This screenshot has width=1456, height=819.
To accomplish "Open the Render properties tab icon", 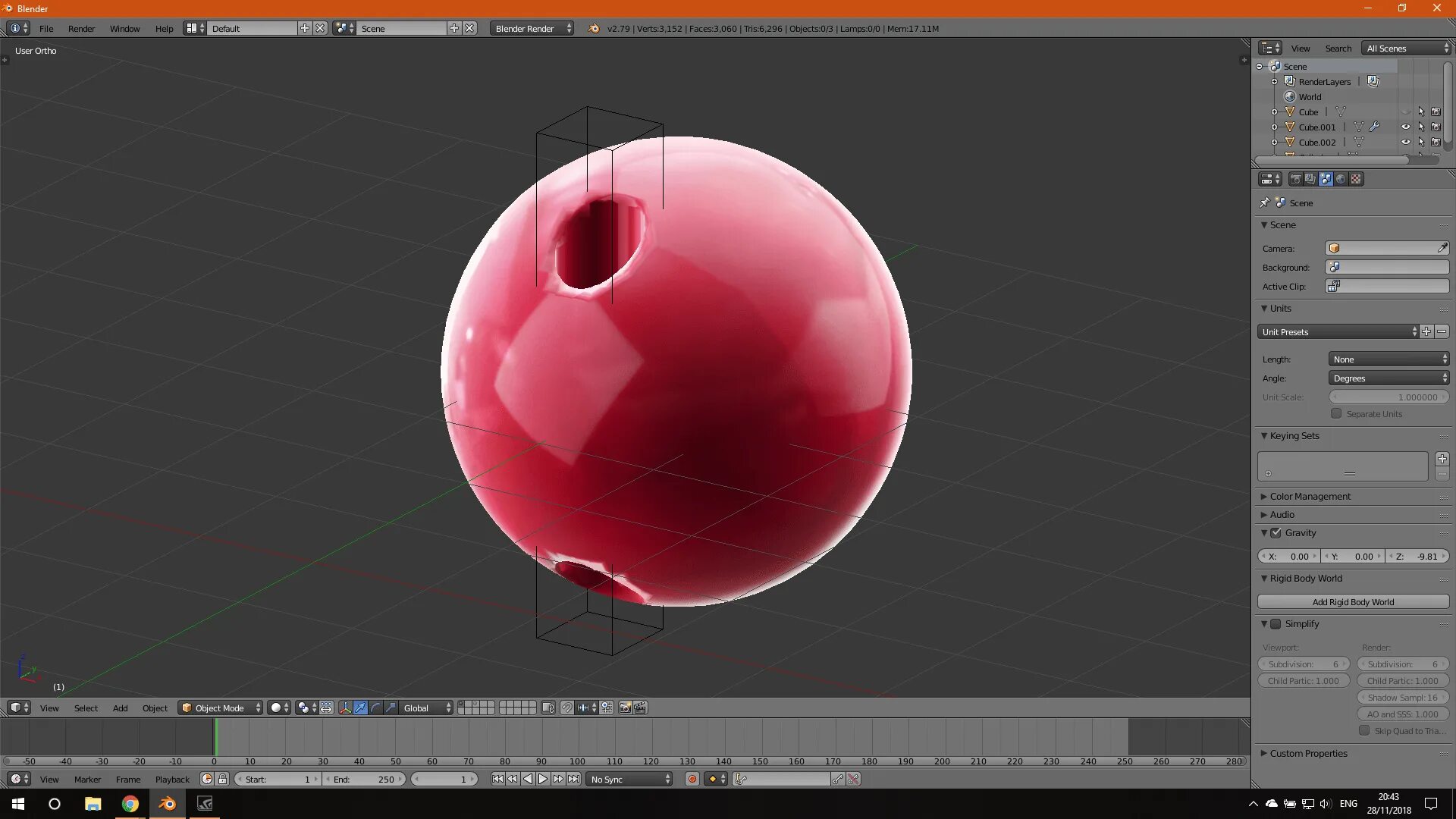I will [1295, 179].
